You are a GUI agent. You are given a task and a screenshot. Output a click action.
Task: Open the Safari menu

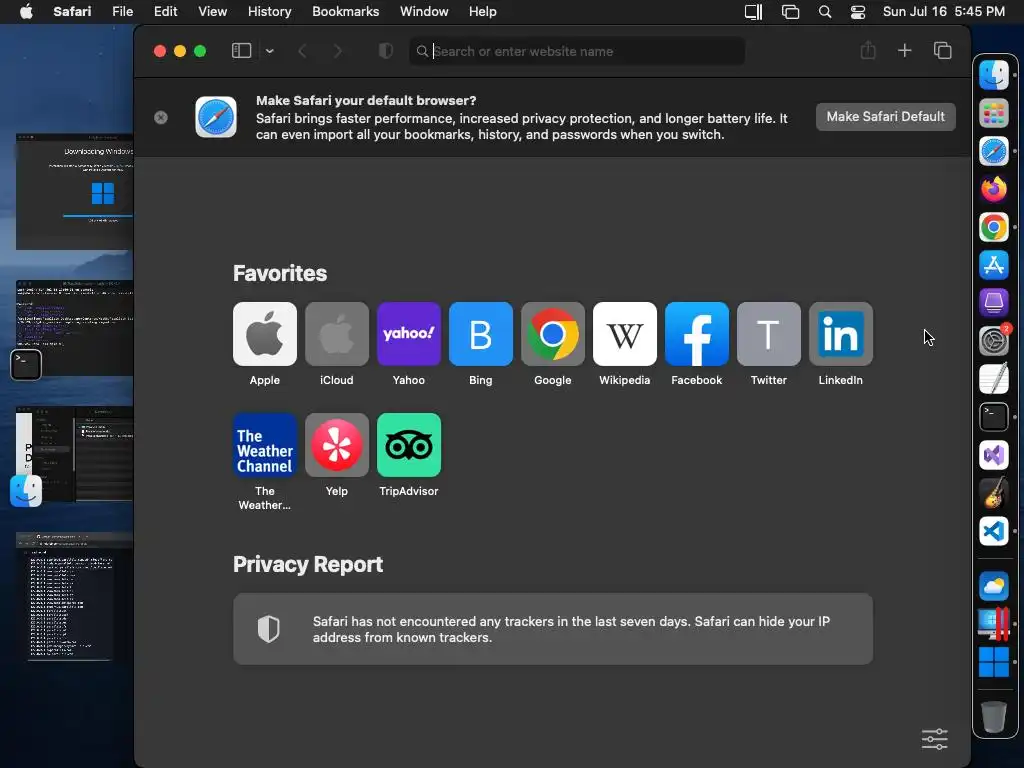pos(72,12)
